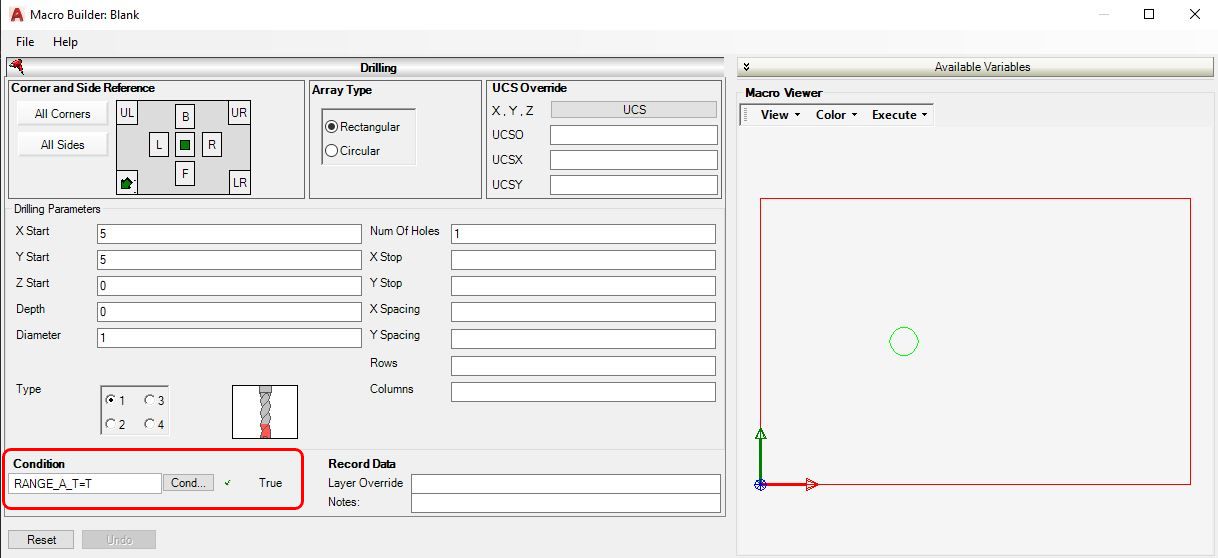Open the Execute dropdown in Macro Viewer
The image size is (1218, 558).
point(899,115)
